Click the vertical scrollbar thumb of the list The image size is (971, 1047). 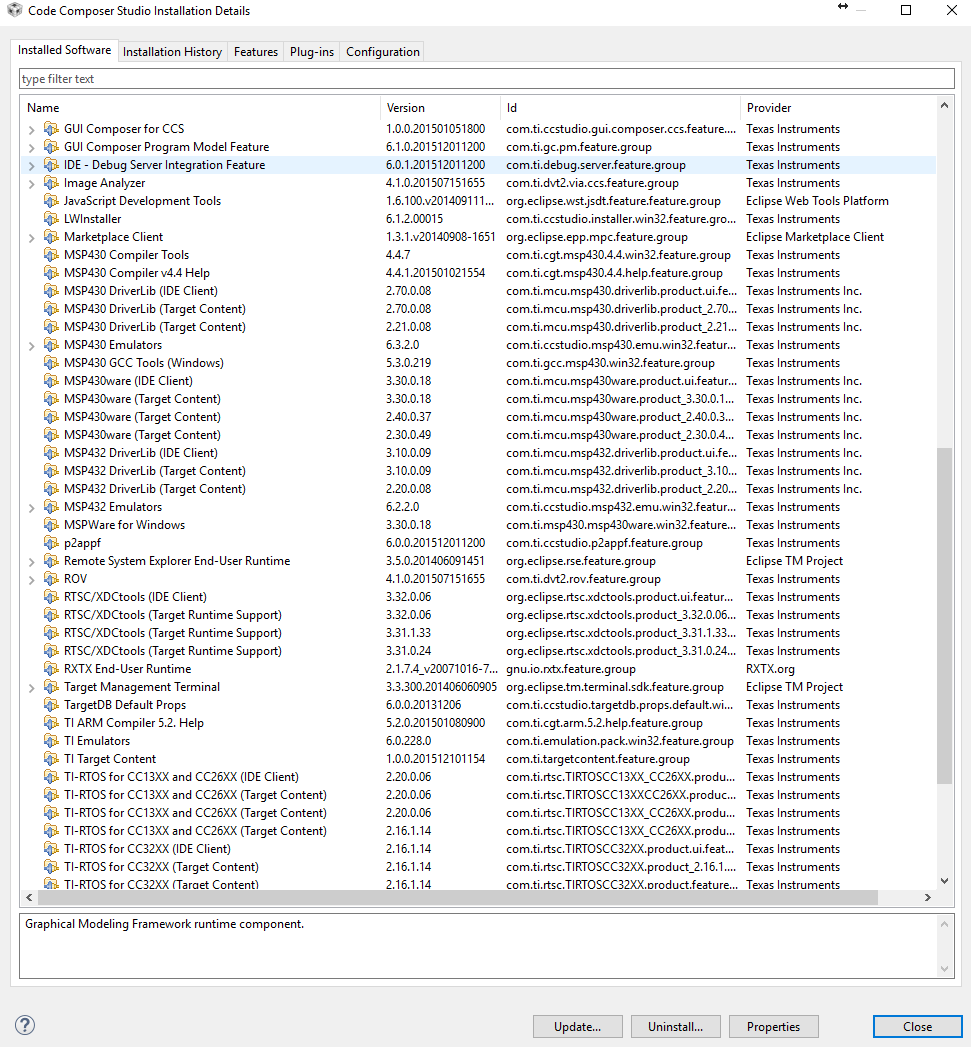pos(944,614)
